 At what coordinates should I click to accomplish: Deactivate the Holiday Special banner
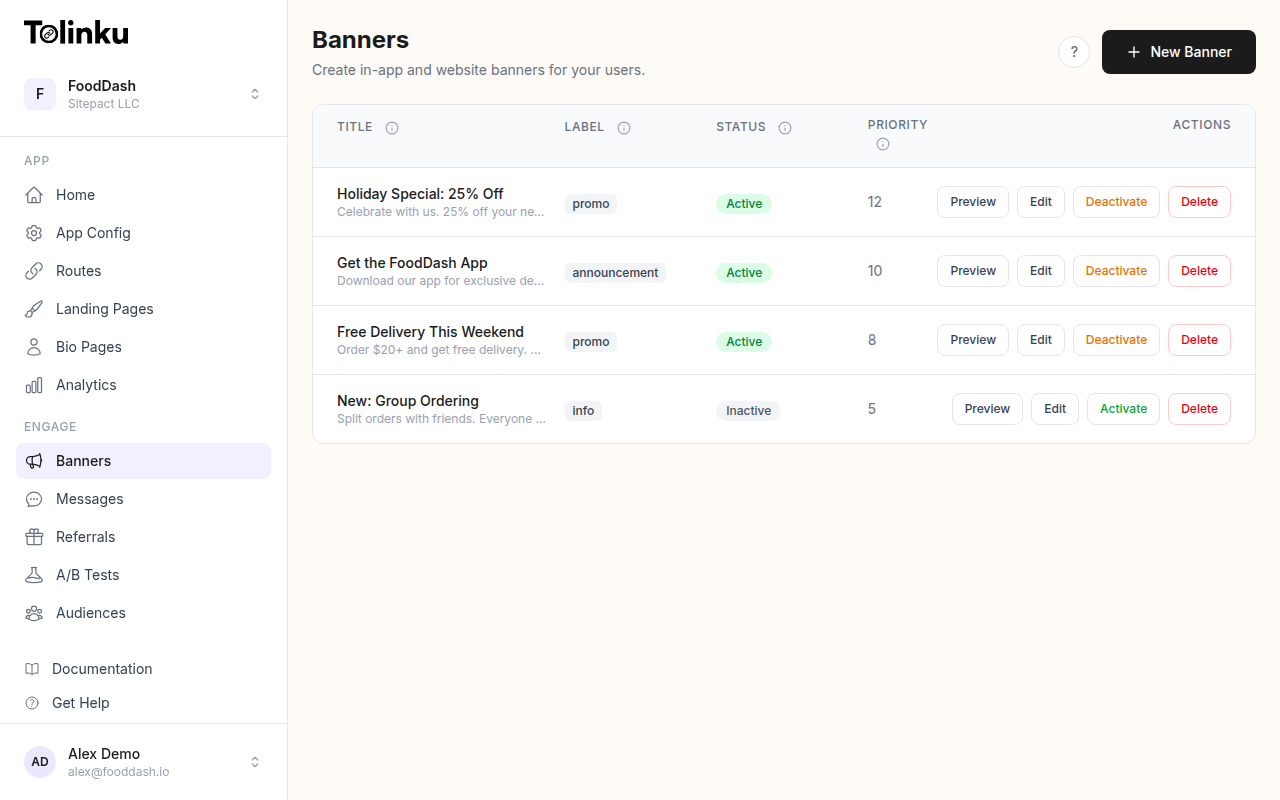1116,201
